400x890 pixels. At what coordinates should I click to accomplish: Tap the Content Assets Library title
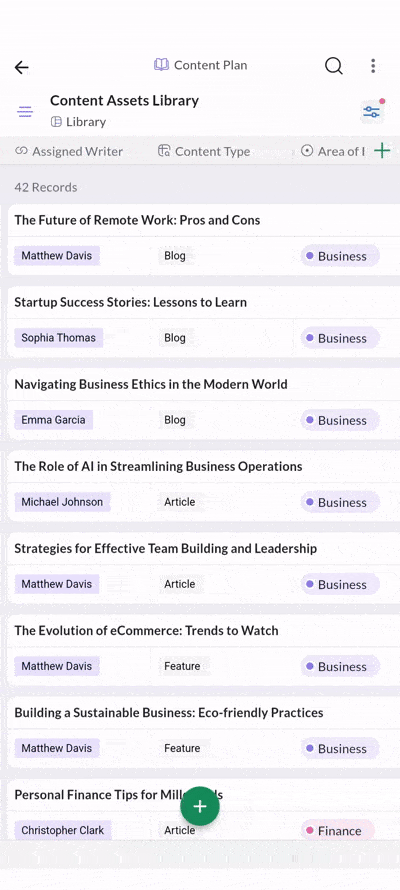tap(124, 100)
